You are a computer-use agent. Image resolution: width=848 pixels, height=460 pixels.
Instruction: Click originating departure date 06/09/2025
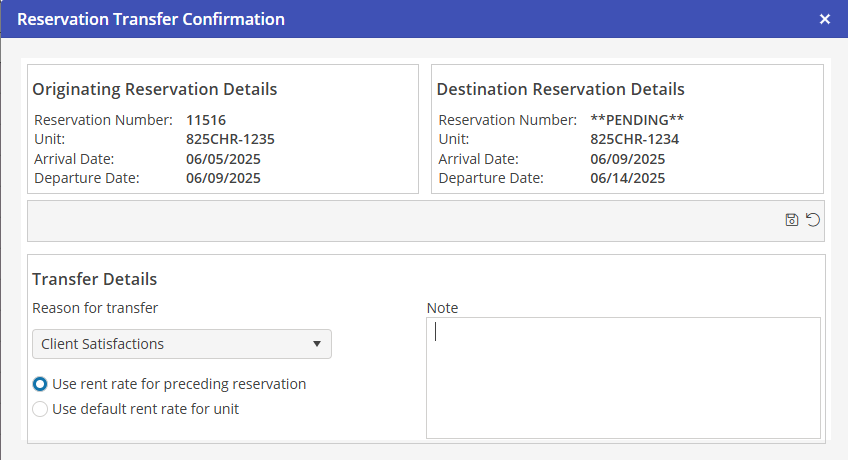point(223,178)
